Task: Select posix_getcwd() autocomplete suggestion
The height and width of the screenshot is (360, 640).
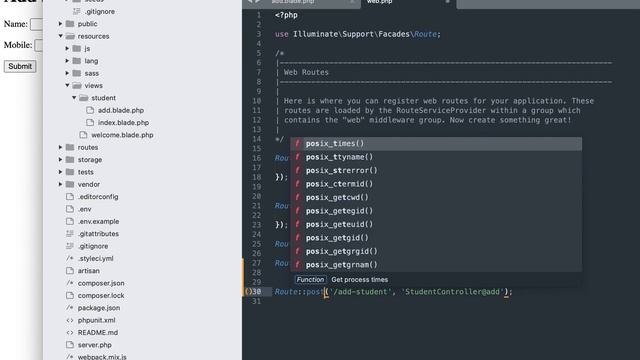Action: coord(436,198)
